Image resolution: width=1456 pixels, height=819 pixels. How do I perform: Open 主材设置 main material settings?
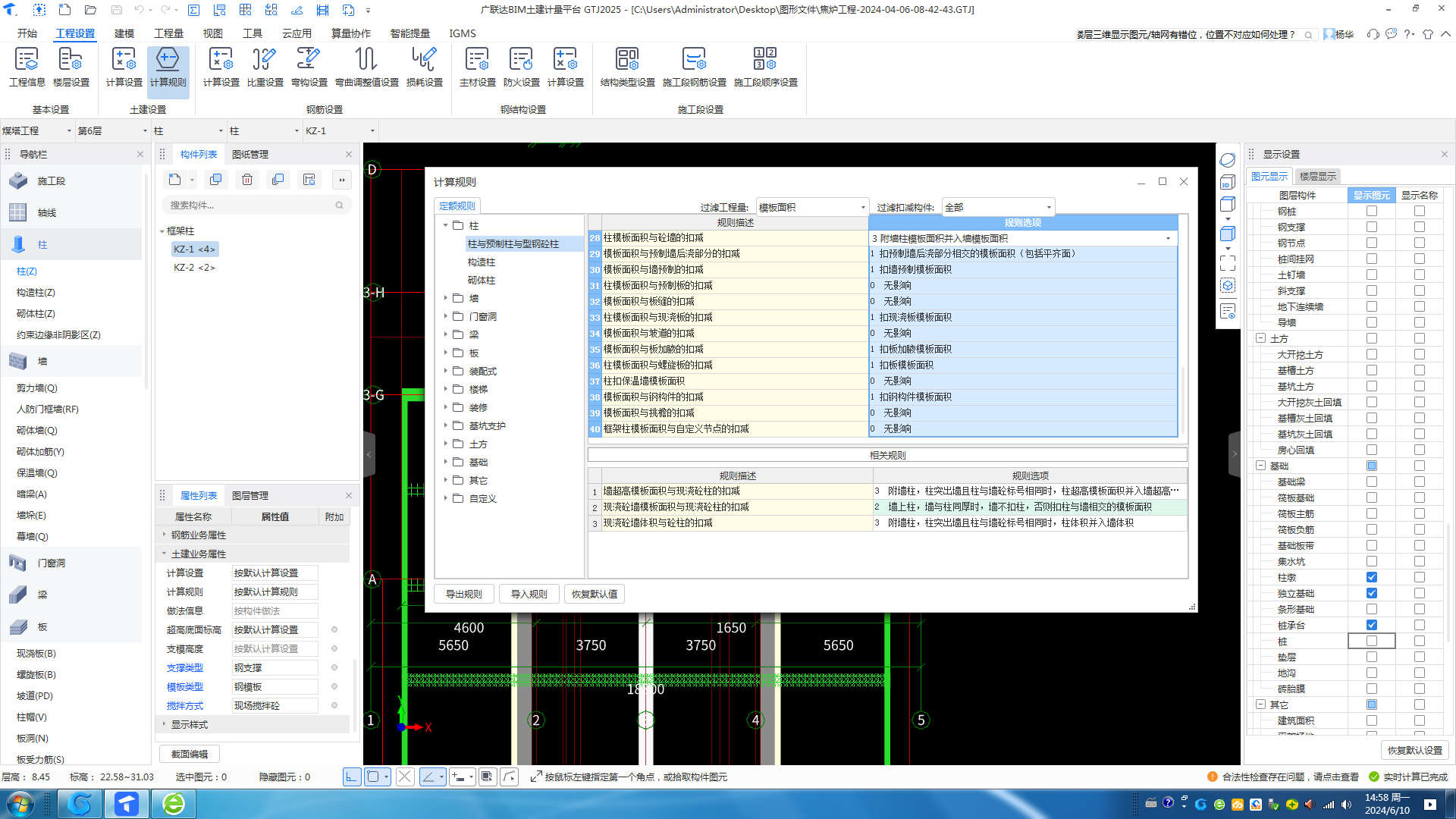pos(477,67)
